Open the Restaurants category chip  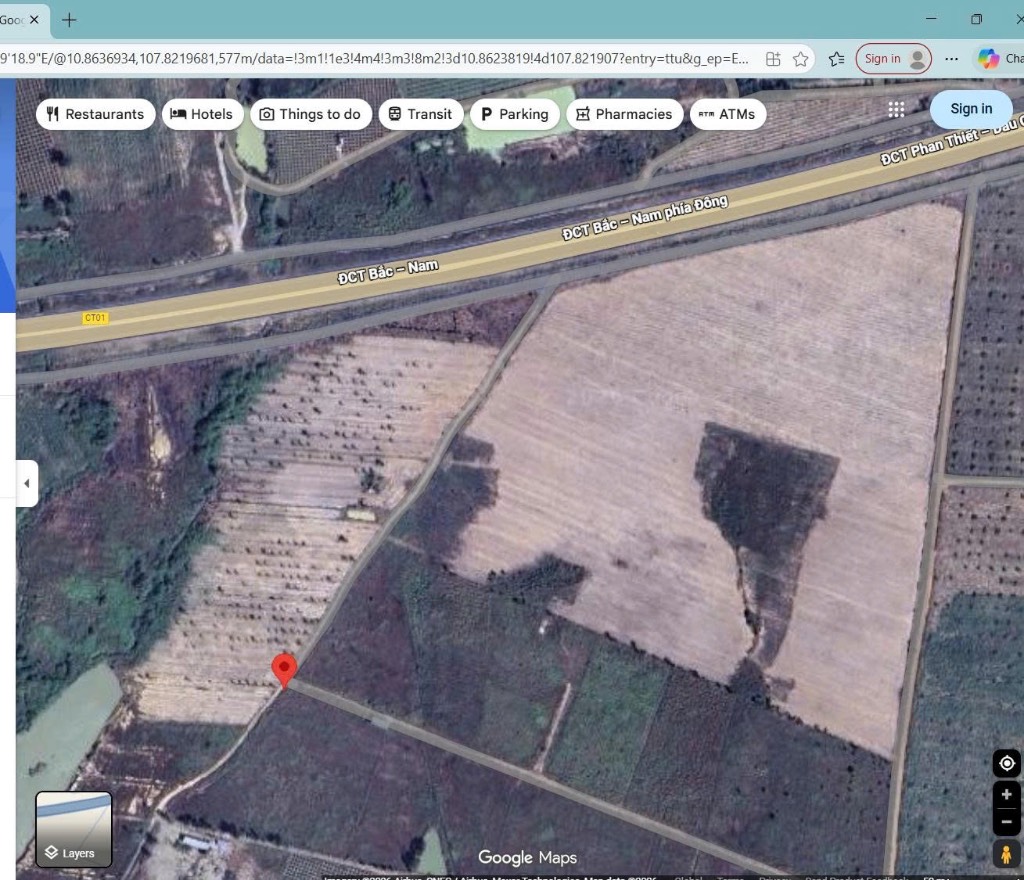[x=95, y=114]
